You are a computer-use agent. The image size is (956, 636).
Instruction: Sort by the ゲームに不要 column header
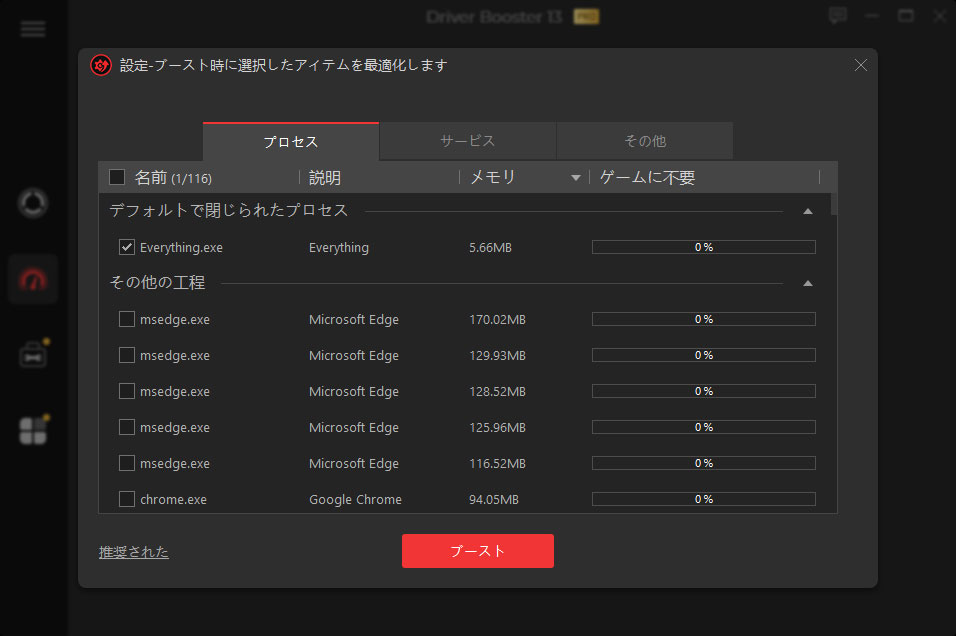tap(647, 177)
